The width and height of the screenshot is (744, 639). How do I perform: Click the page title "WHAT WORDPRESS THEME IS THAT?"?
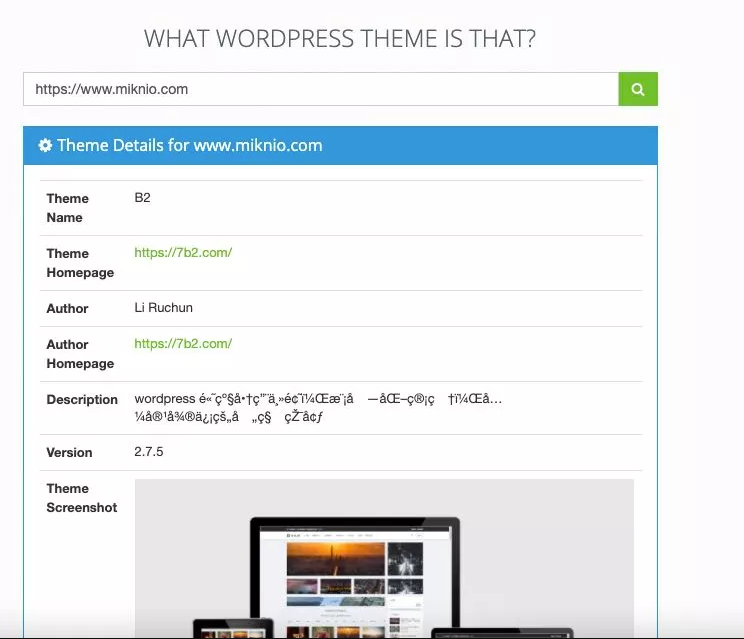tap(340, 38)
